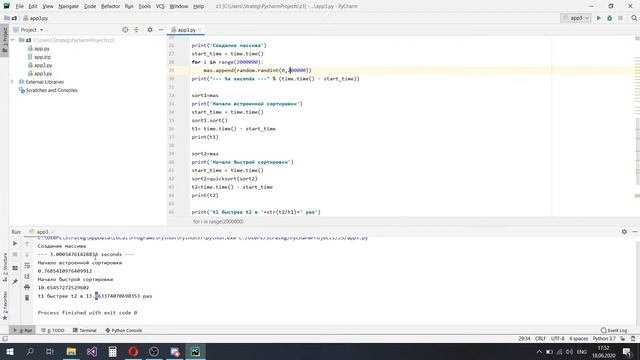Toggle the Project side tool window button
The width and height of the screenshot is (640, 360).
(x=4, y=39)
